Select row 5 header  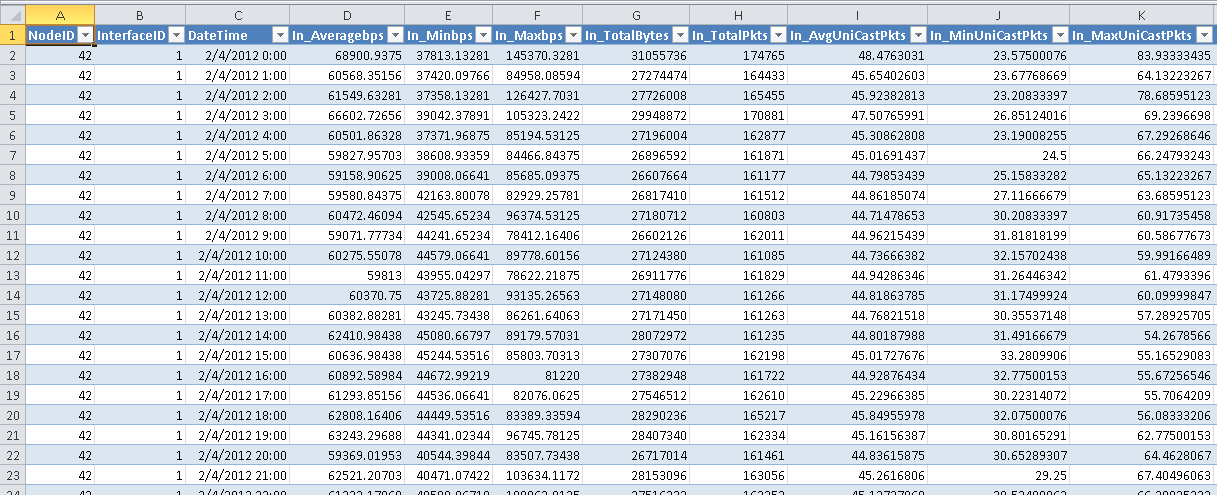[x=12, y=115]
